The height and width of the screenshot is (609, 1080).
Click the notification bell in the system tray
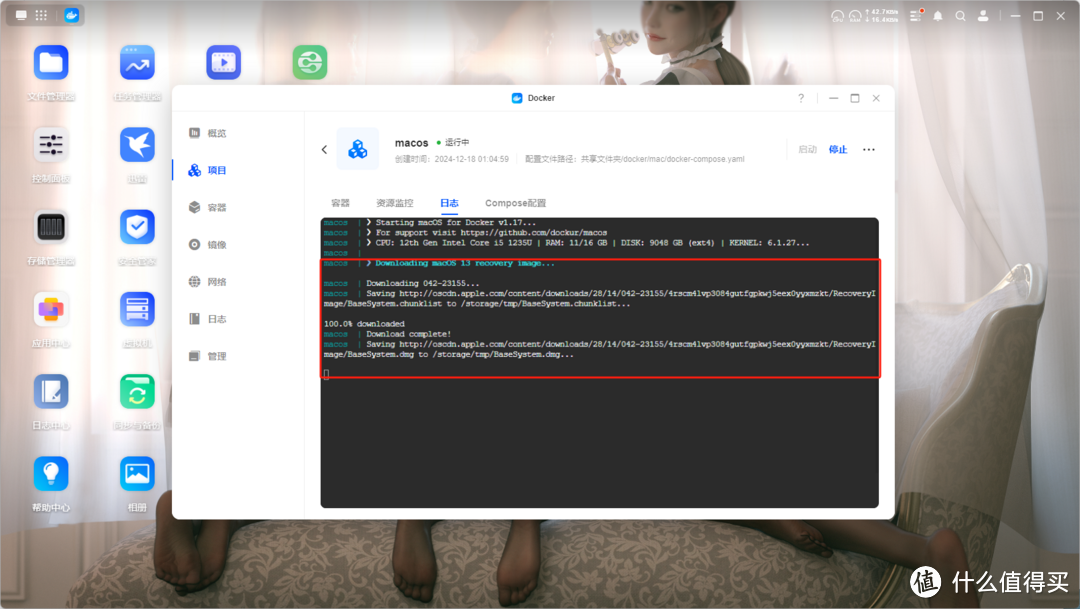tap(937, 16)
